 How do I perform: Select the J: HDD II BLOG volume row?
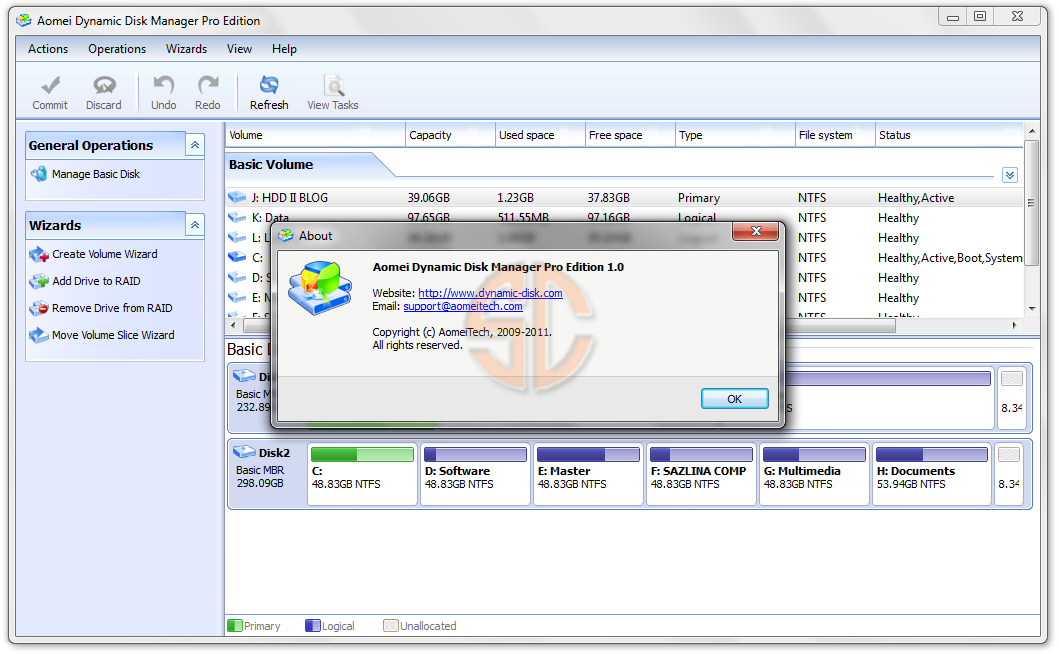(x=625, y=197)
